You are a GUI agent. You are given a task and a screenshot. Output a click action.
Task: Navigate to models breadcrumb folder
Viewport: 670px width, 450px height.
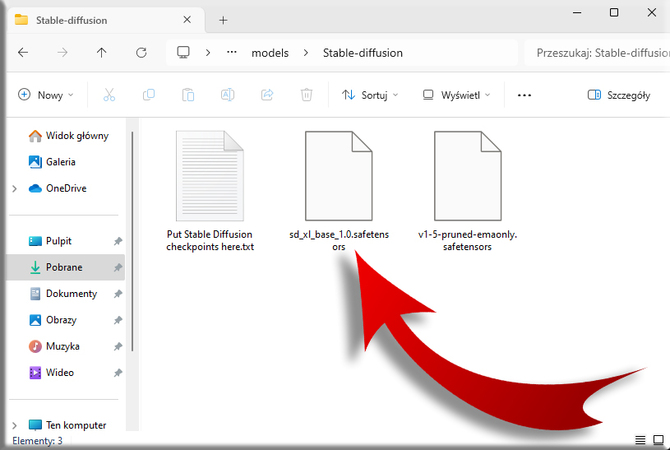click(270, 53)
